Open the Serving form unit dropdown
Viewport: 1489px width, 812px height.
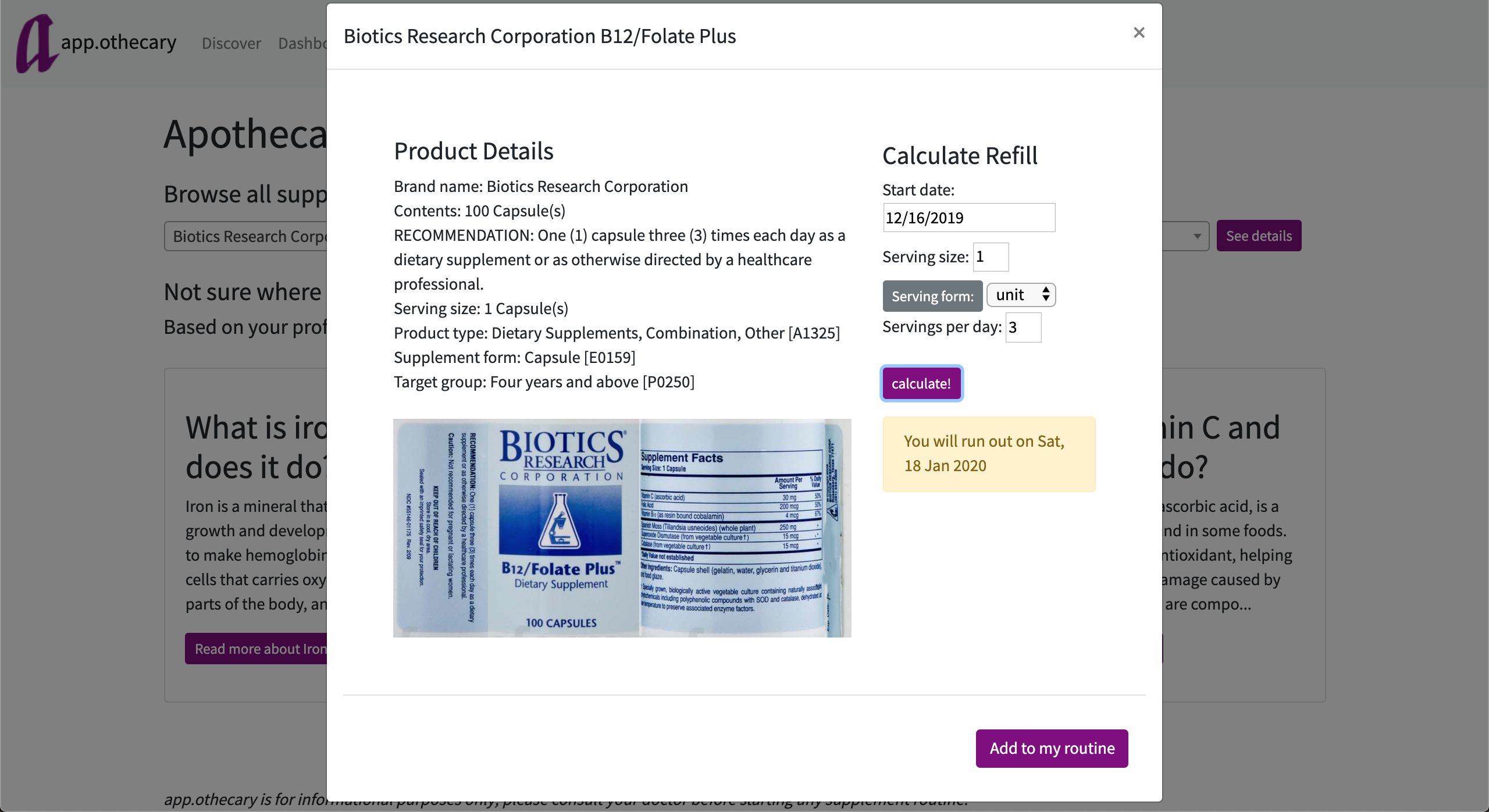tap(1021, 295)
